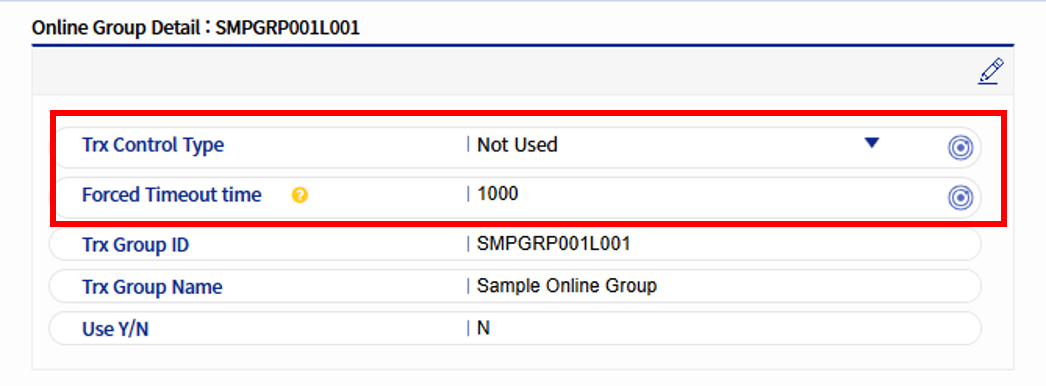Click the Trx Control Type label
1046x386 pixels.
153,145
